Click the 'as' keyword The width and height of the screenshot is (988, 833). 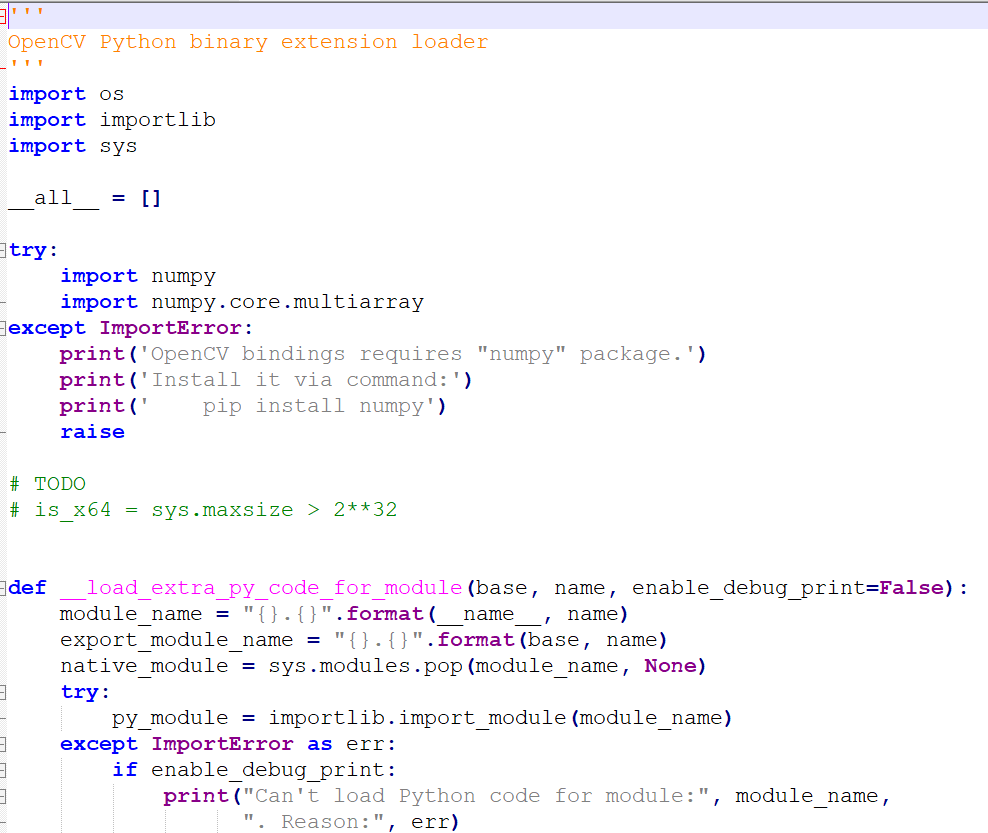coord(319,744)
